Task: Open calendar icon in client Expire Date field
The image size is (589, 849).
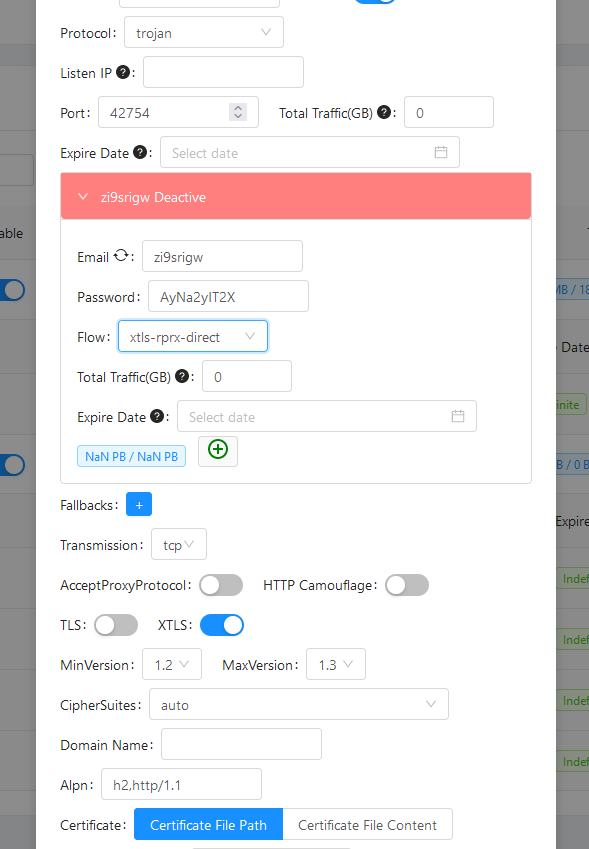Action: tap(458, 416)
